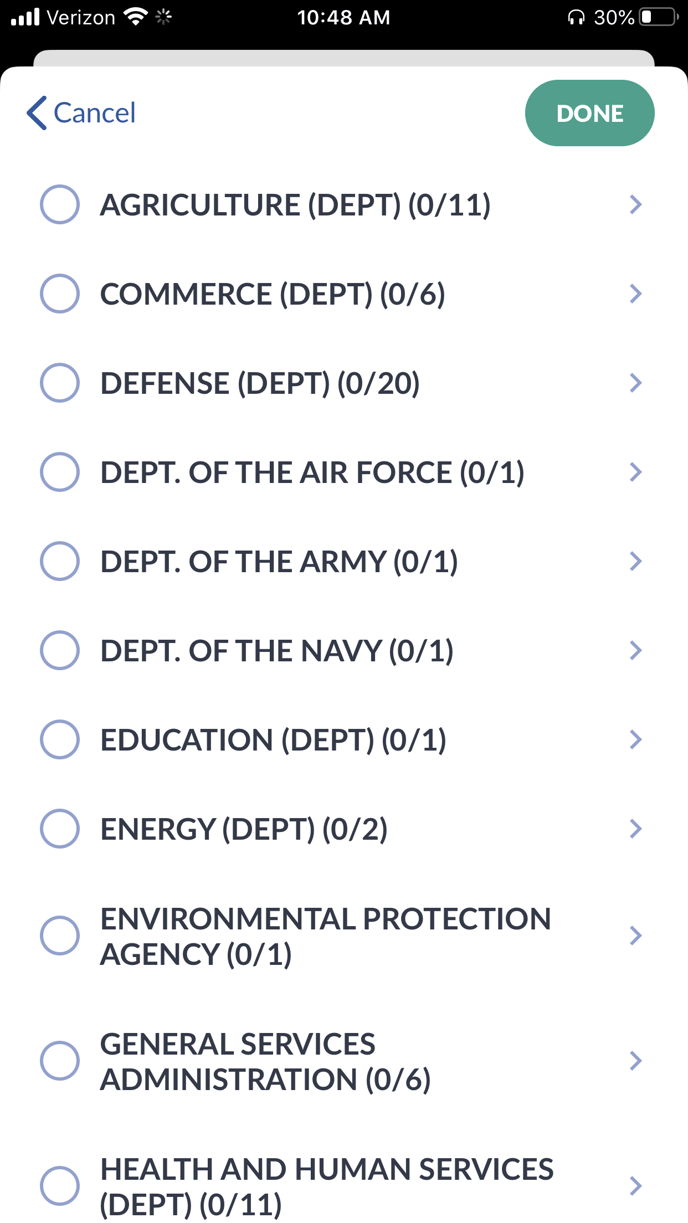Select the Energy (Dept) radio circle
Viewport: 688px width, 1223px height.
(x=60, y=829)
